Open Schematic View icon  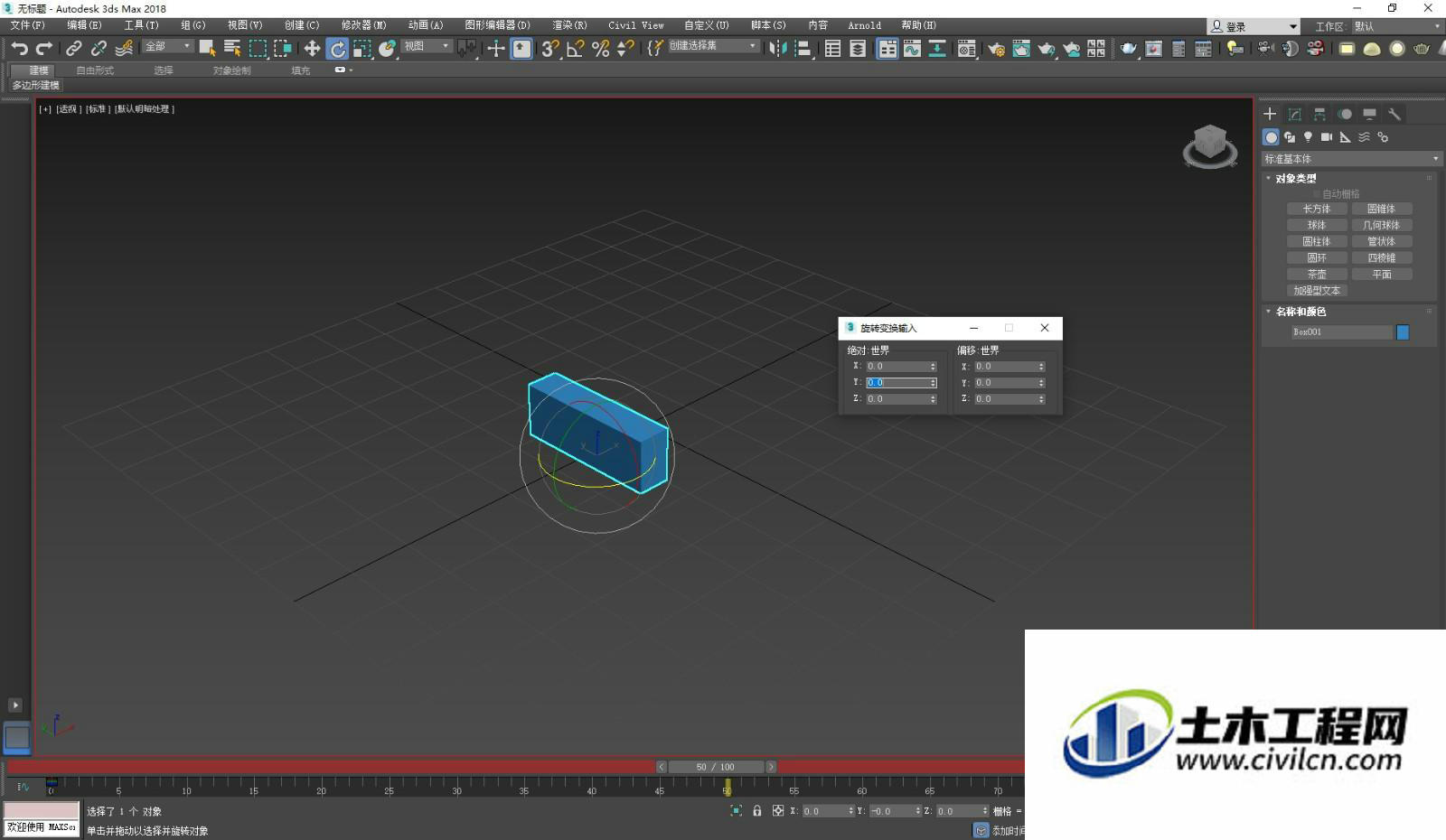coord(937,48)
